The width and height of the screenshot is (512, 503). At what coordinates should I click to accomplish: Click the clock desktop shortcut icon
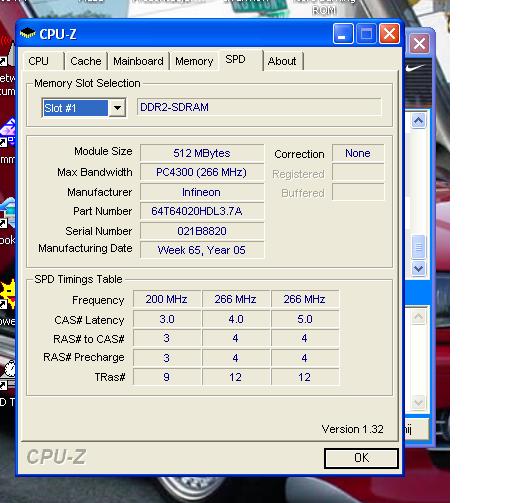point(9,369)
